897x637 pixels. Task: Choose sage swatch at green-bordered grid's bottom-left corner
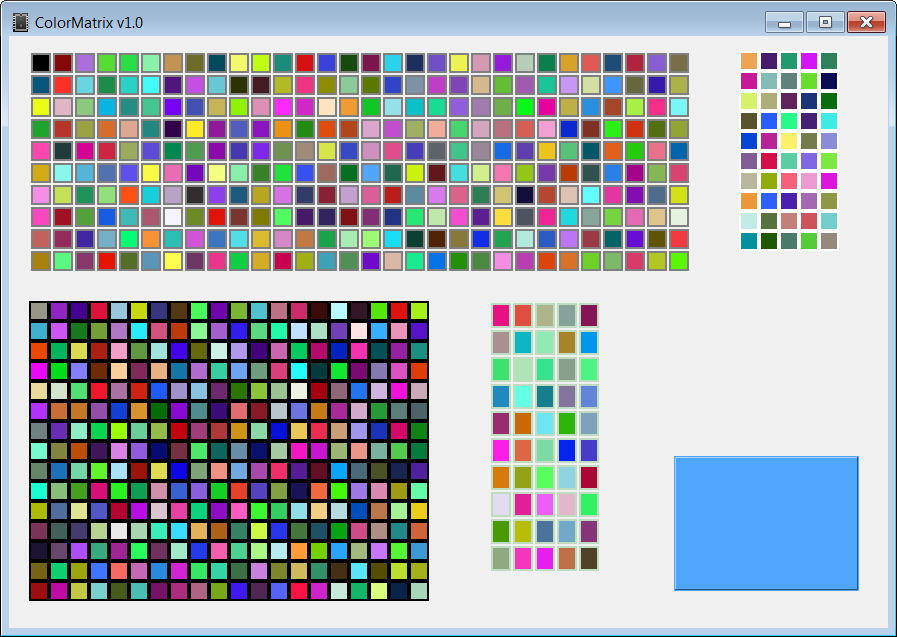[x=501, y=559]
